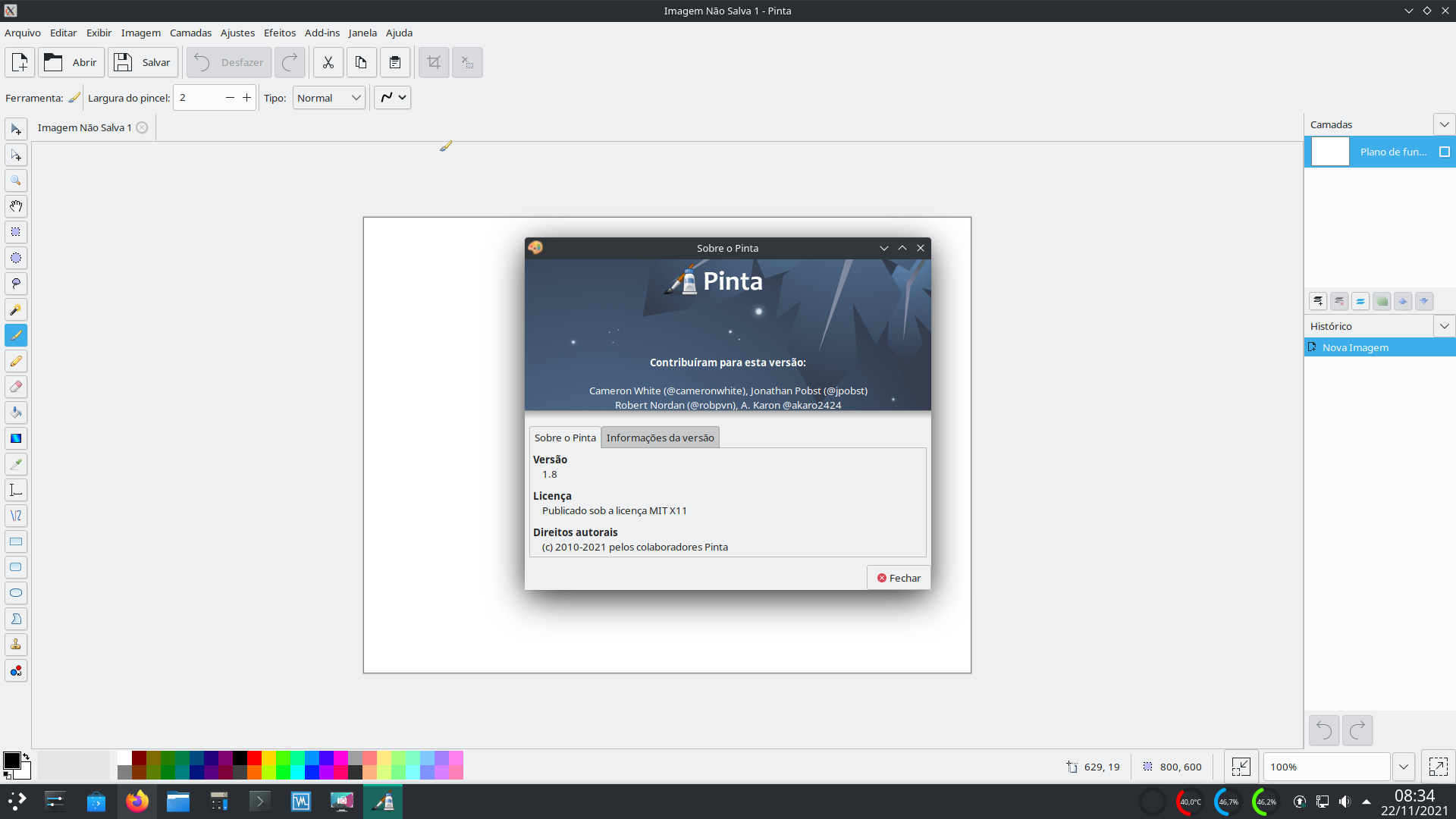1456x819 pixels.
Task: Click the Abrir button
Action: tap(71, 62)
